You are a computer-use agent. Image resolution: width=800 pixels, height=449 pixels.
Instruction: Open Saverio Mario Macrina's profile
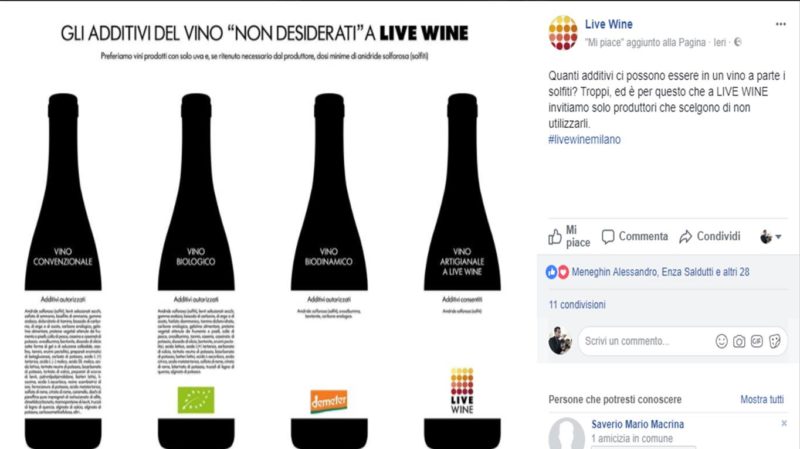(637, 424)
